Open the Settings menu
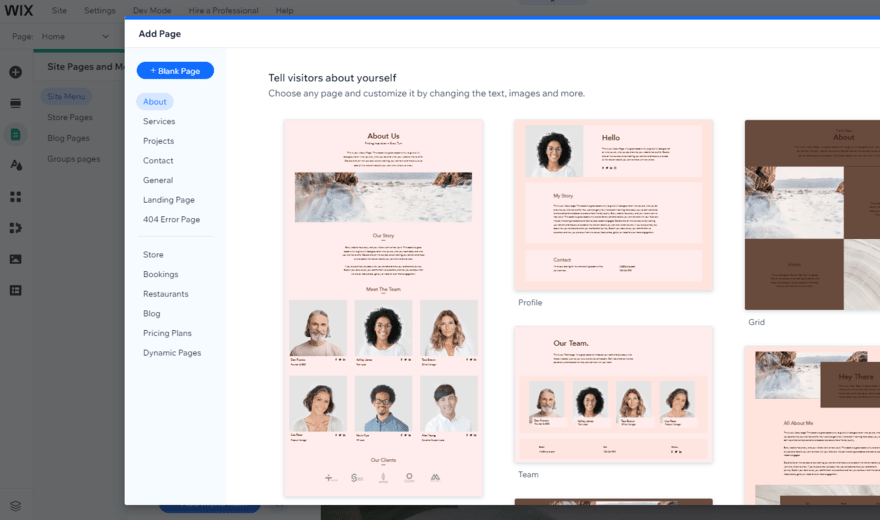880x520 pixels. (99, 10)
